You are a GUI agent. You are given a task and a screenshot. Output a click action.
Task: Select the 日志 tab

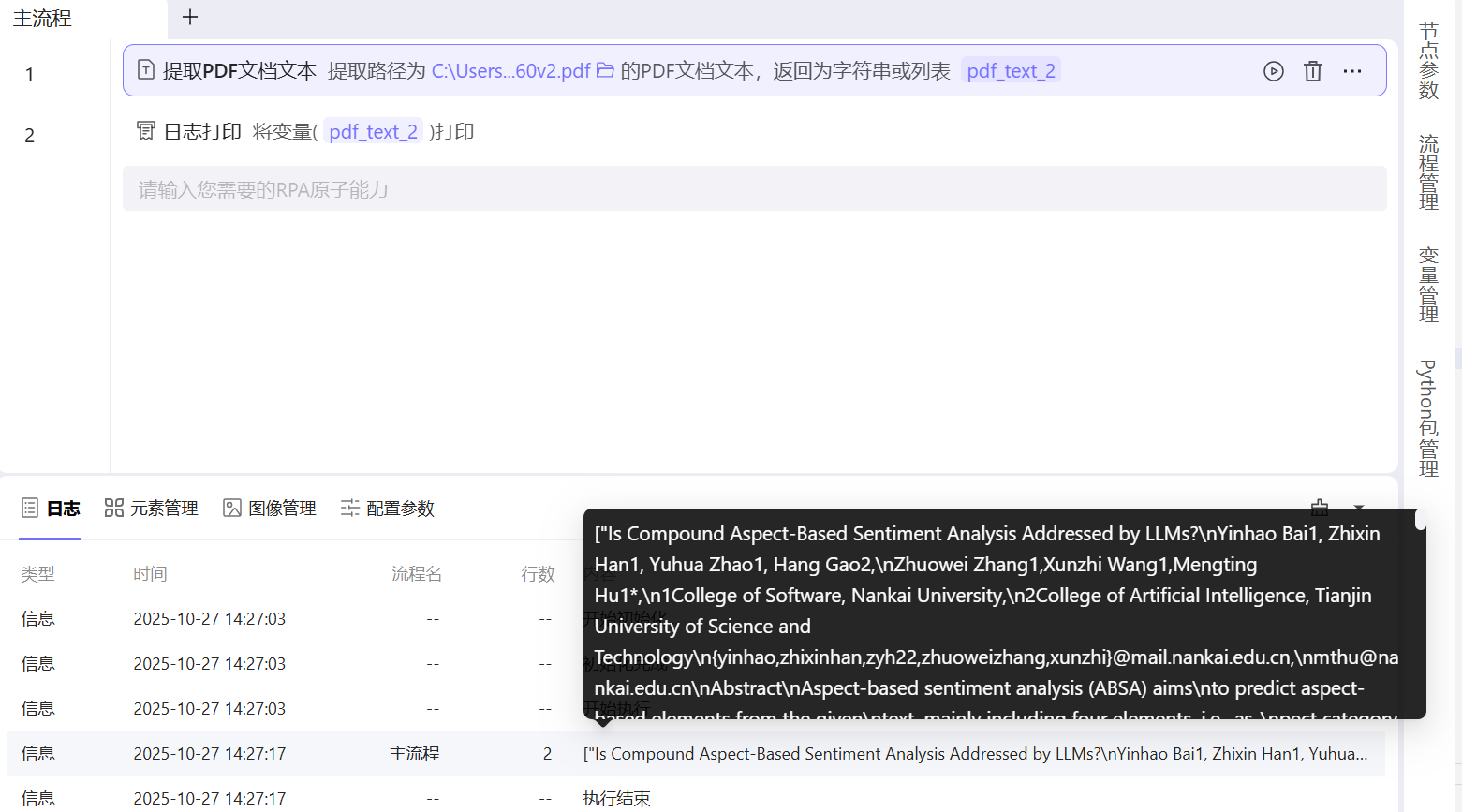(51, 509)
